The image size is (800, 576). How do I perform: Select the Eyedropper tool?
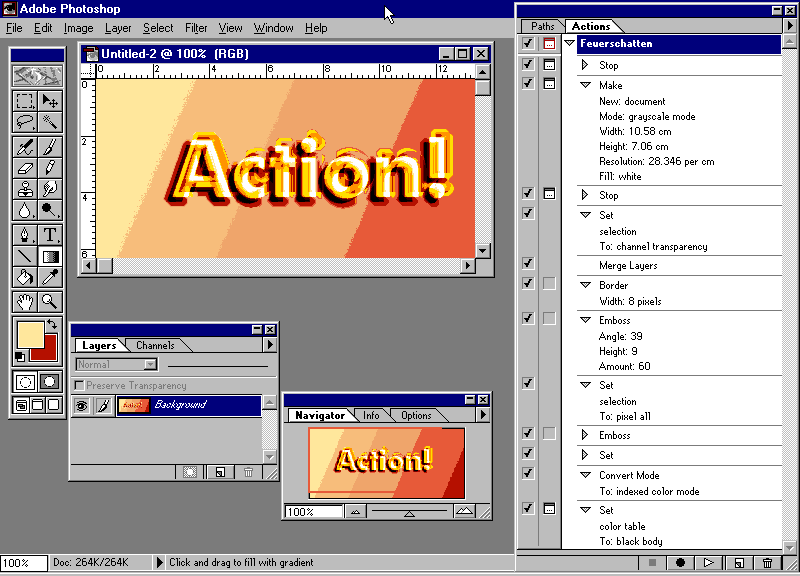coord(50,277)
